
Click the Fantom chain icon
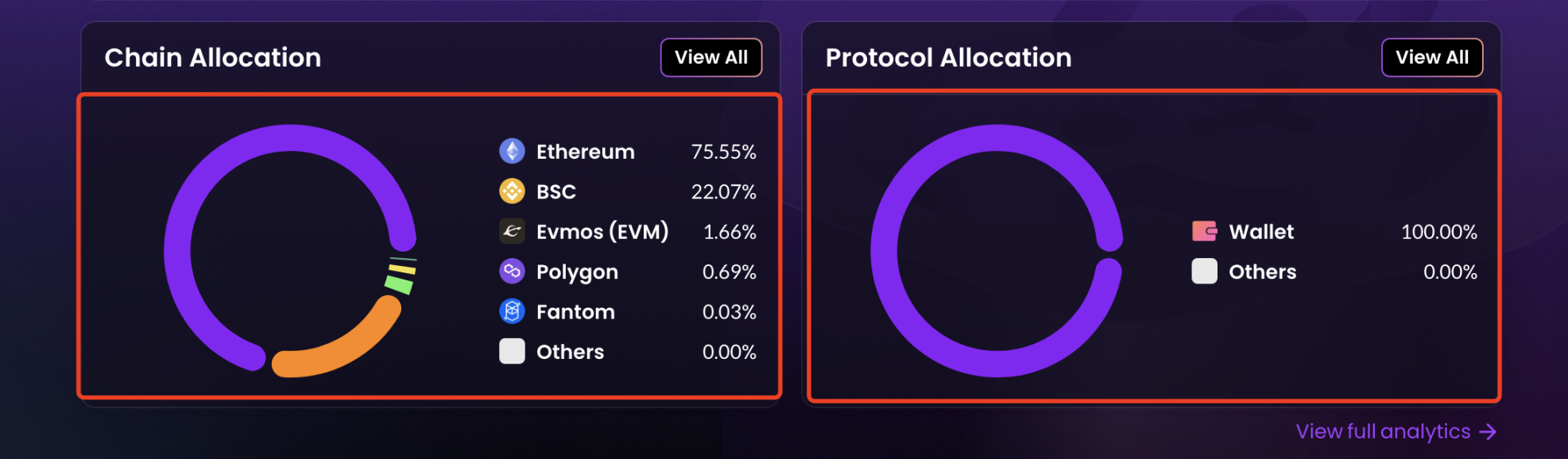pos(512,311)
